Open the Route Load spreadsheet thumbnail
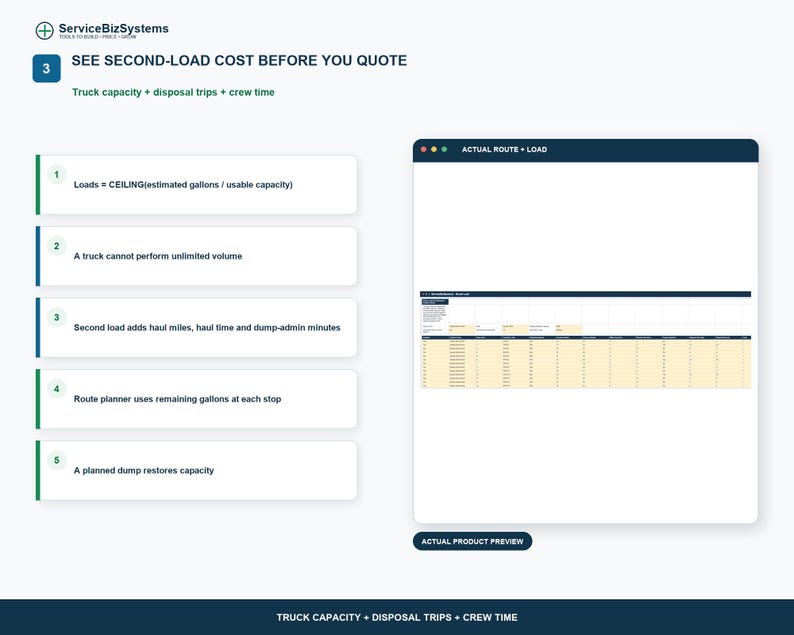This screenshot has width=794, height=635. pos(585,340)
